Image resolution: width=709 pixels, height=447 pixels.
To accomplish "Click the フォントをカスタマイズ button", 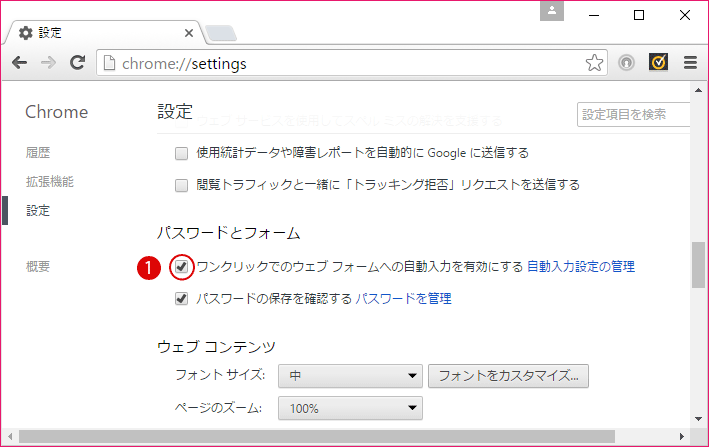I will 508,376.
